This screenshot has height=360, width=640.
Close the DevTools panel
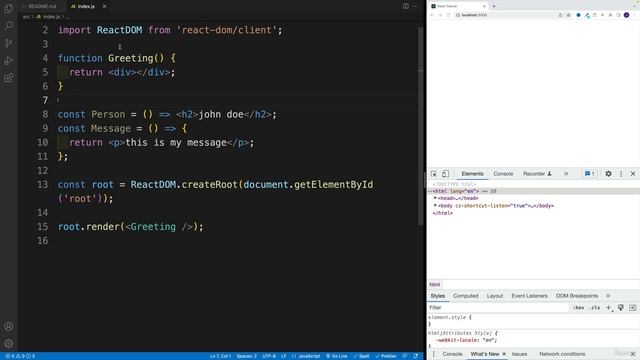(x=633, y=174)
